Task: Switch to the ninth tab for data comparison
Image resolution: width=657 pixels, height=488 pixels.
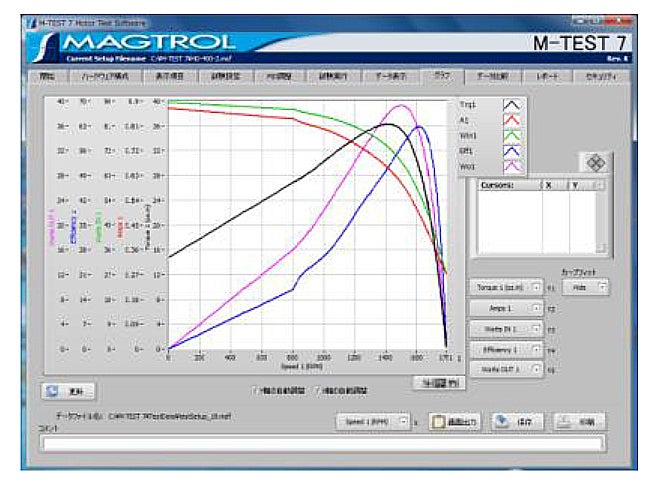Action: coord(493,77)
